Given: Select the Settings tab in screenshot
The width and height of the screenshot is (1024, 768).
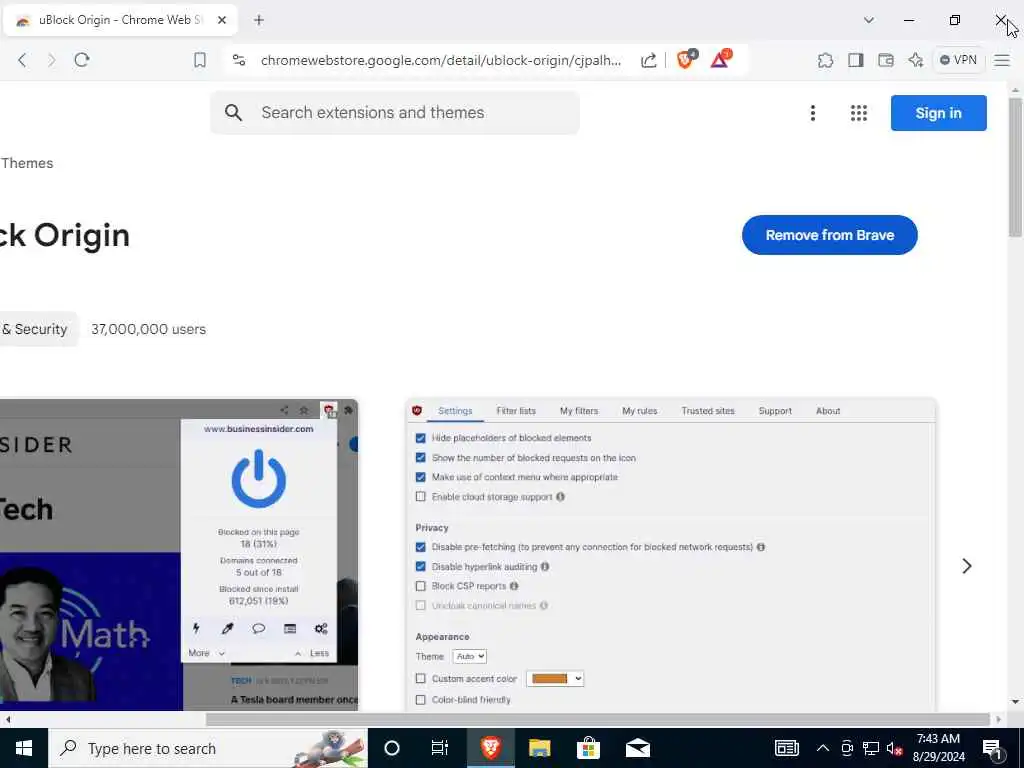Looking at the screenshot, I should (x=455, y=411).
